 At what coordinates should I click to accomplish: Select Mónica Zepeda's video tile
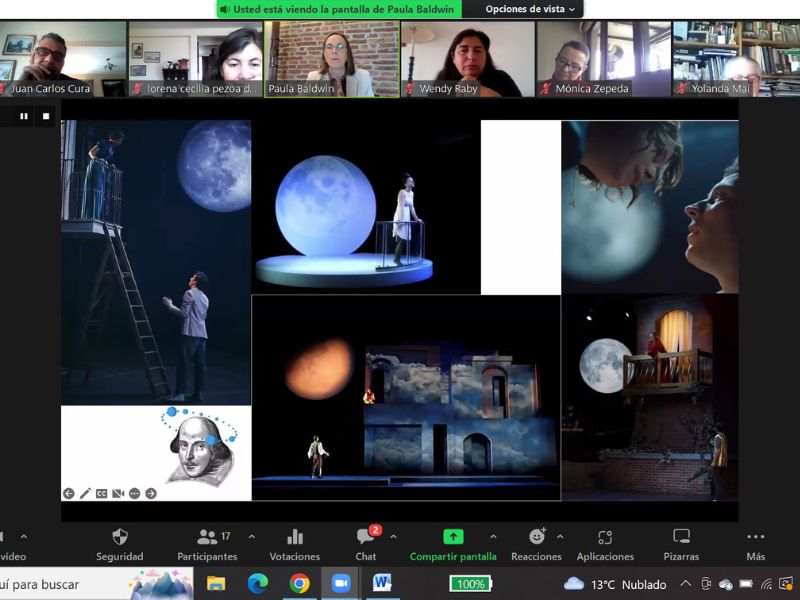[x=604, y=59]
